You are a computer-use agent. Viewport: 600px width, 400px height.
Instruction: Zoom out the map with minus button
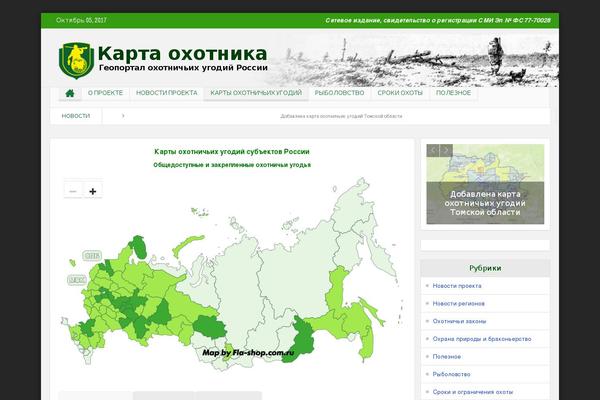coord(73,191)
